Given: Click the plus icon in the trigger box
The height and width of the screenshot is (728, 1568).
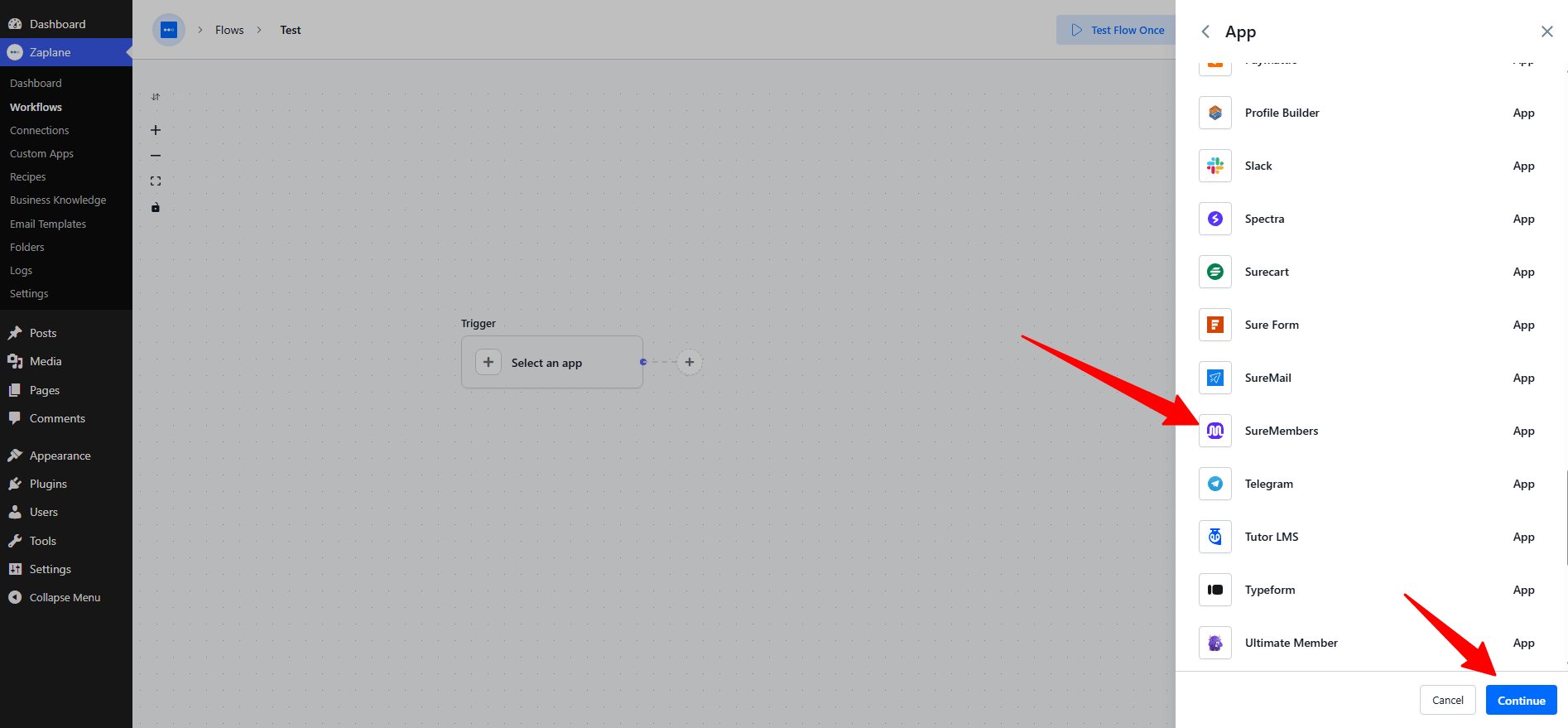Looking at the screenshot, I should tap(488, 362).
